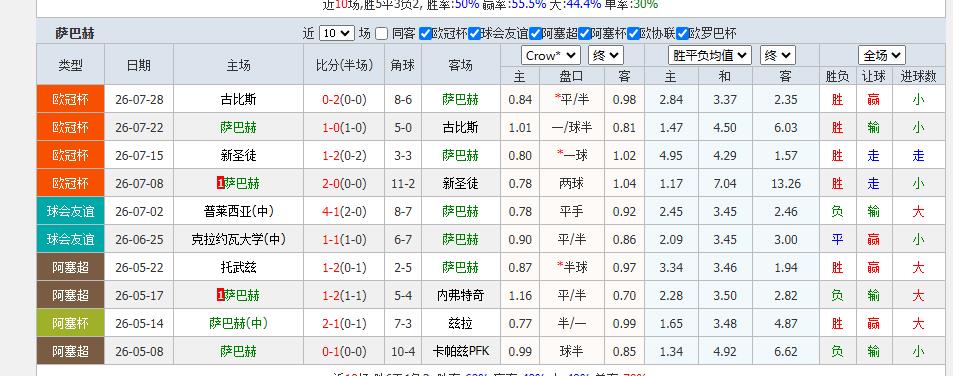Click 兹拉 away team name
This screenshot has width=953, height=376.
point(460,323)
